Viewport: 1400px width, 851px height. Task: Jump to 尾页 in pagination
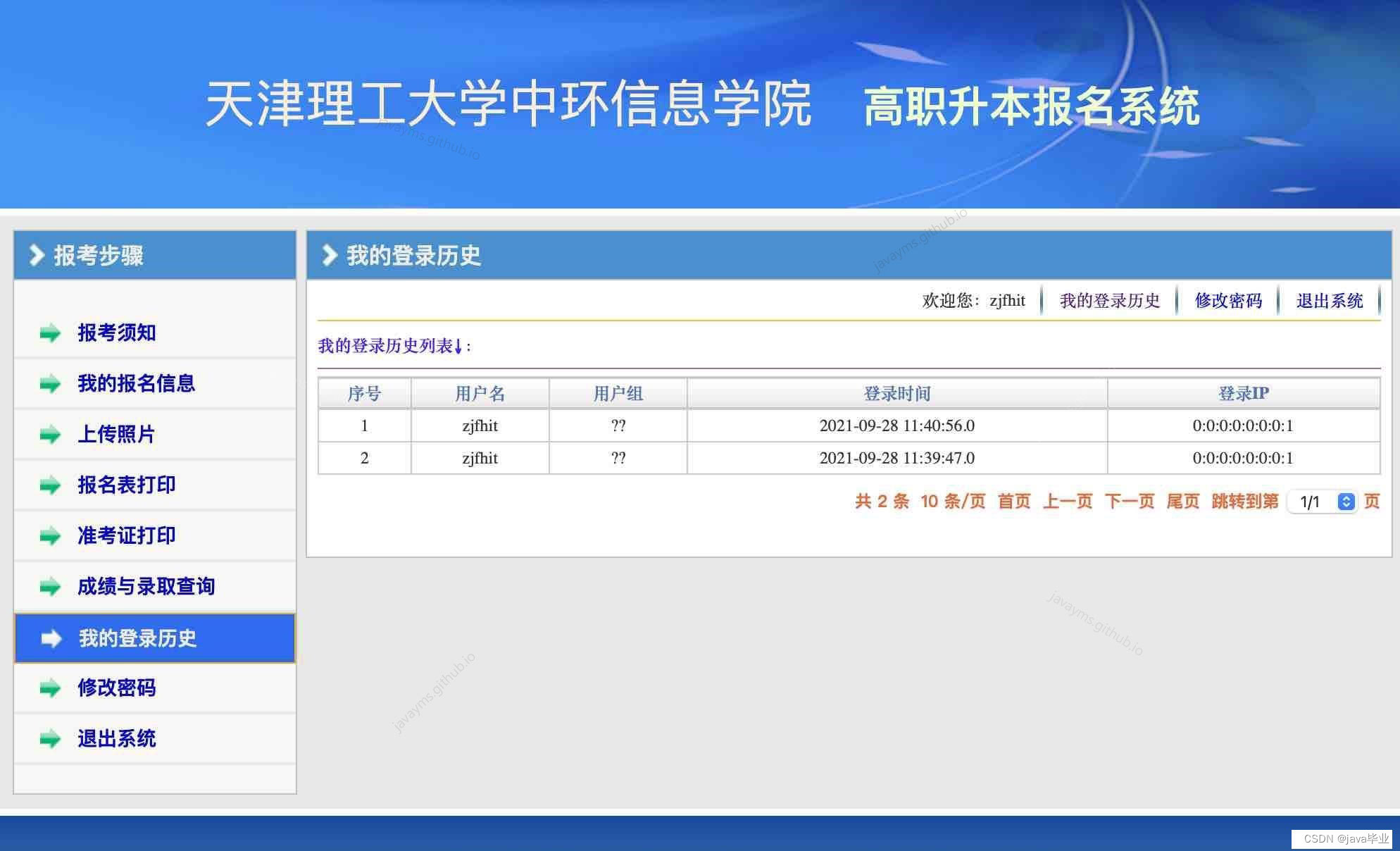(1182, 502)
